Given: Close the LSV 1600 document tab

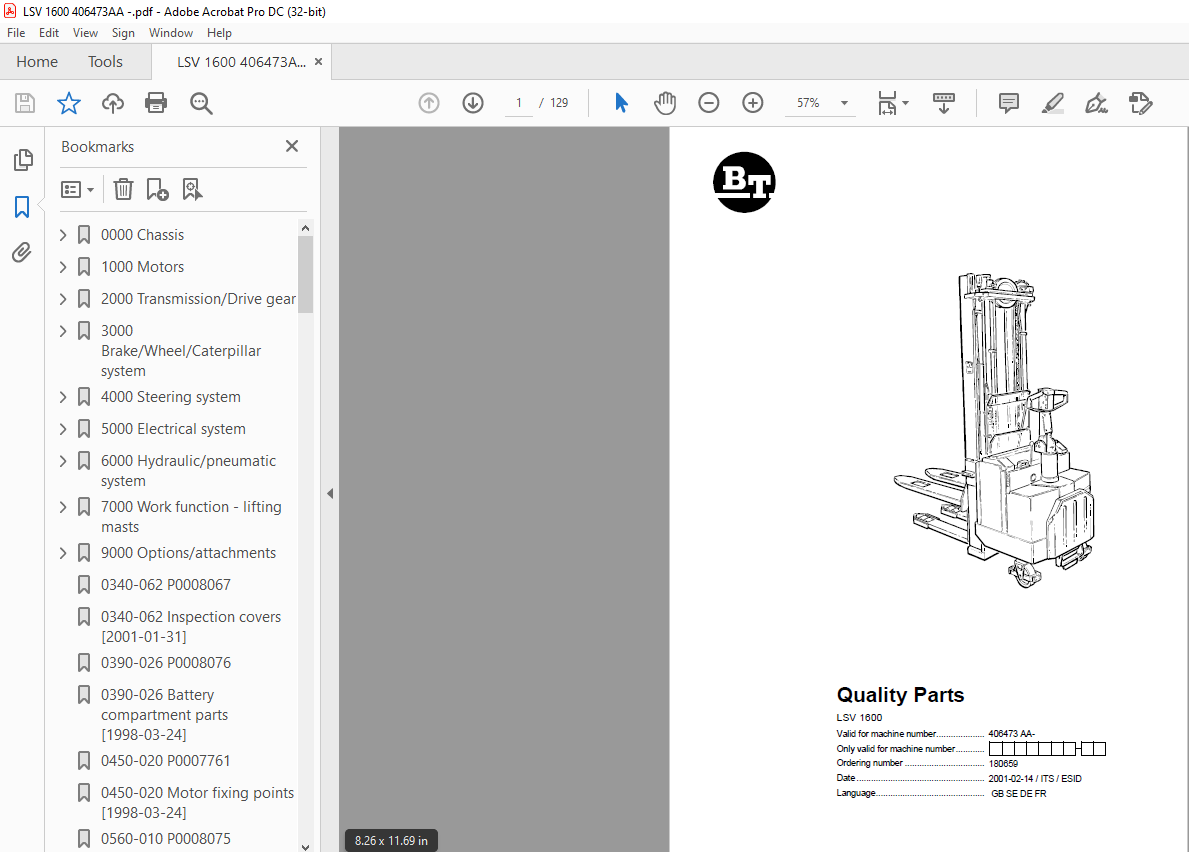Looking at the screenshot, I should pyautogui.click(x=318, y=62).
